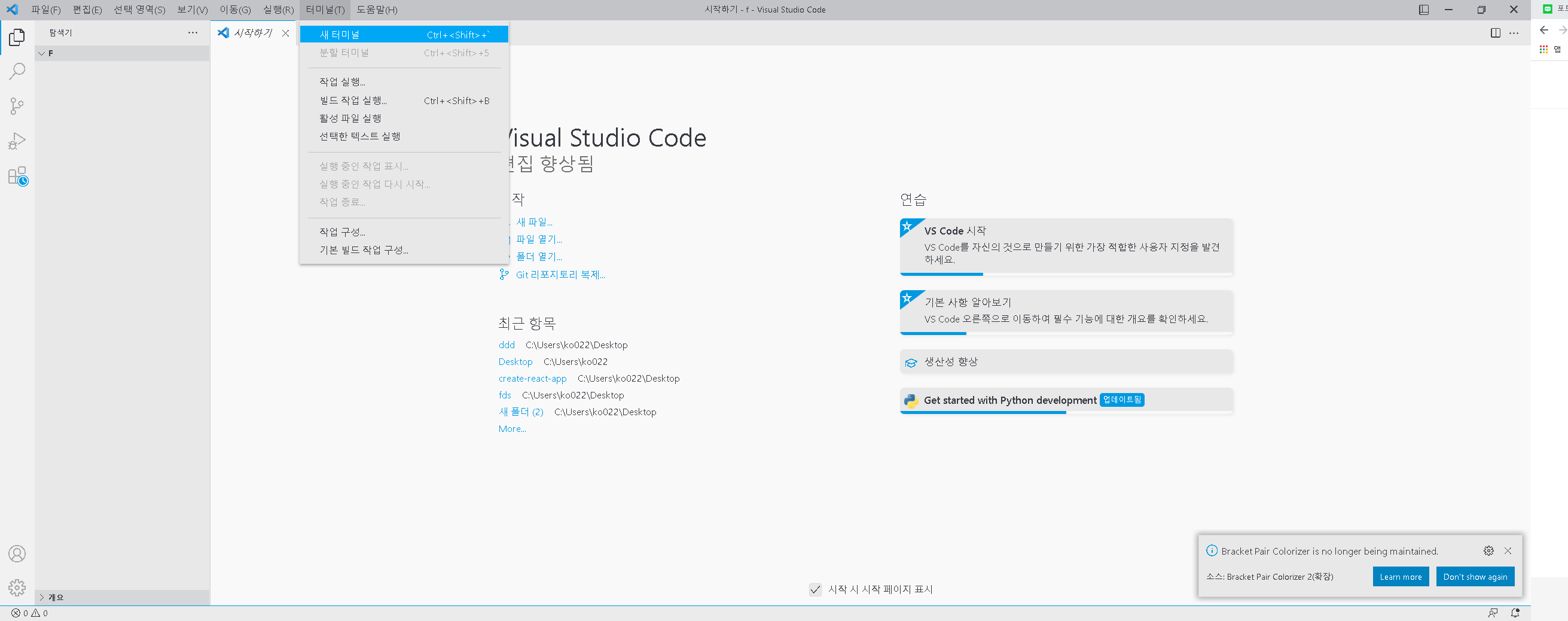The width and height of the screenshot is (1568, 621).
Task: Open the notification settings gear
Action: click(x=1488, y=550)
